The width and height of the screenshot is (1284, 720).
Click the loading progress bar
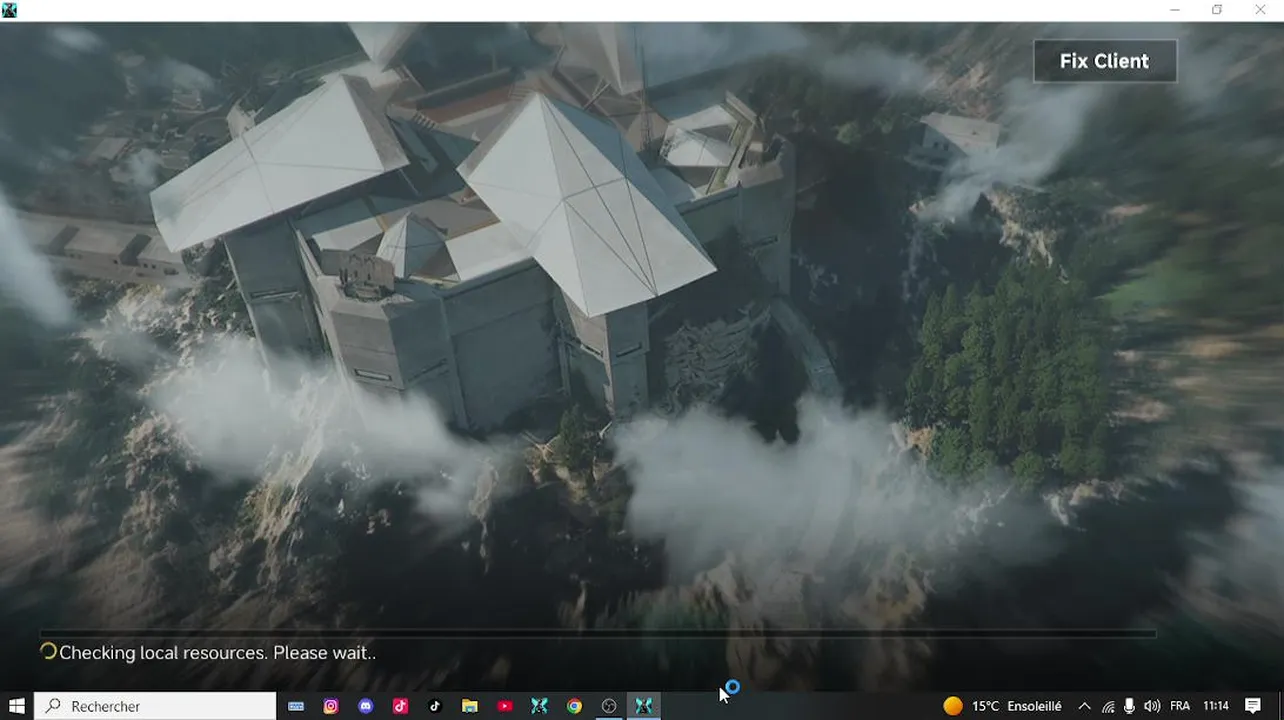coord(598,633)
